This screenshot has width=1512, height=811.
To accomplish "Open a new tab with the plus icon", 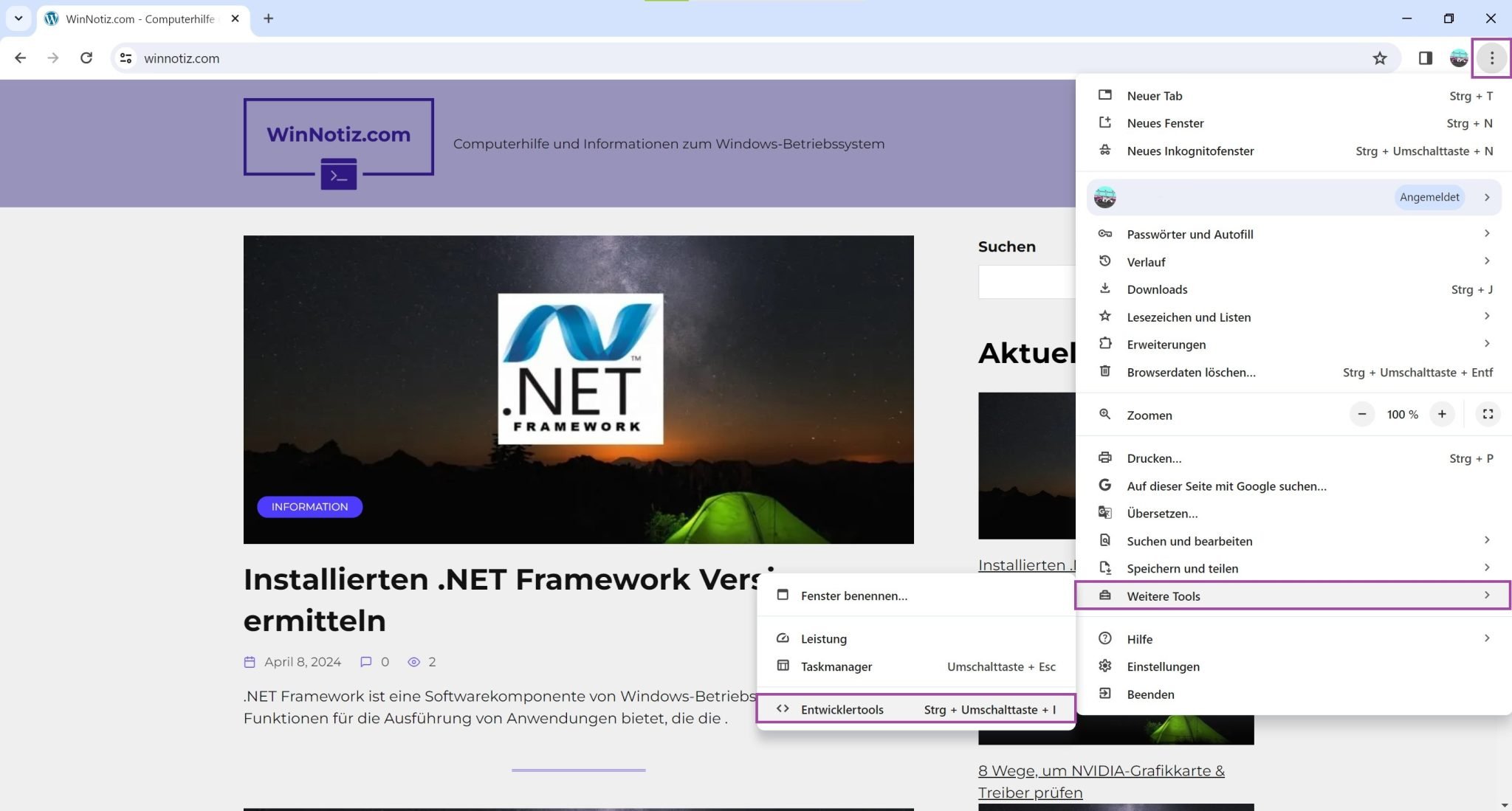I will pyautogui.click(x=269, y=18).
